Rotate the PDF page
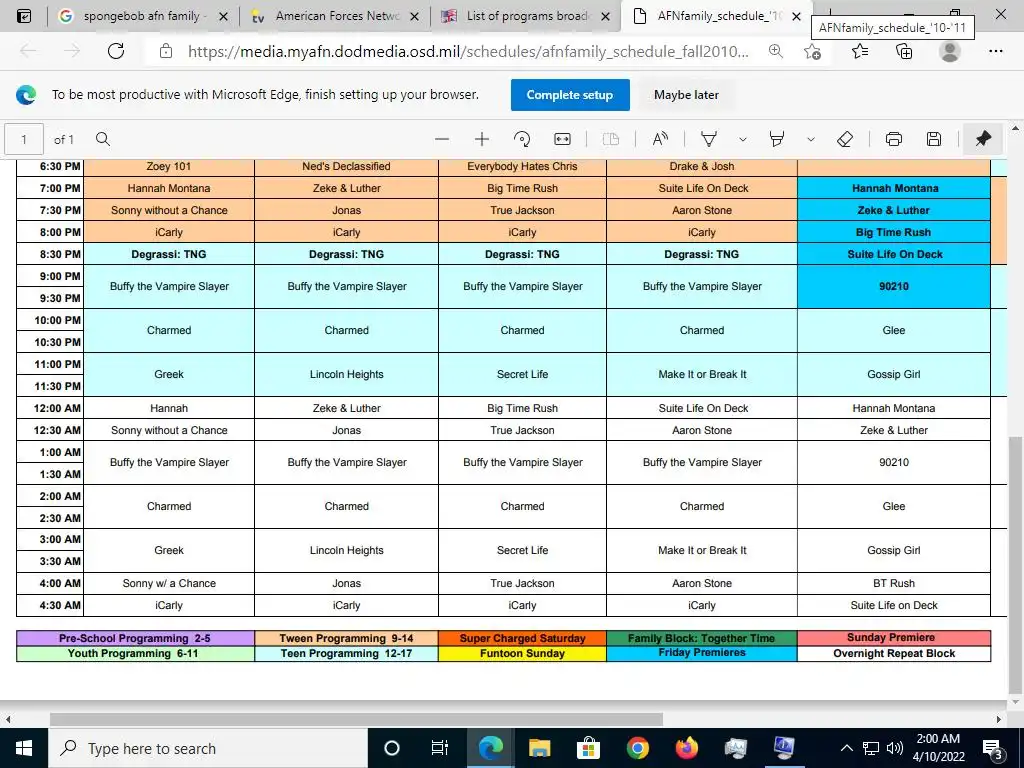1024x768 pixels. point(522,139)
